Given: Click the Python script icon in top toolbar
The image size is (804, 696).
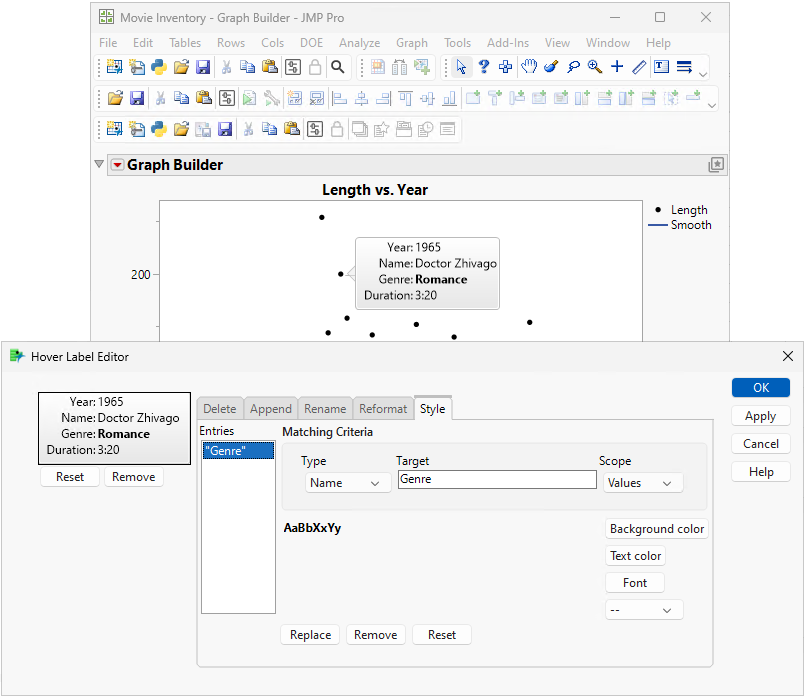Looking at the screenshot, I should [x=158, y=67].
